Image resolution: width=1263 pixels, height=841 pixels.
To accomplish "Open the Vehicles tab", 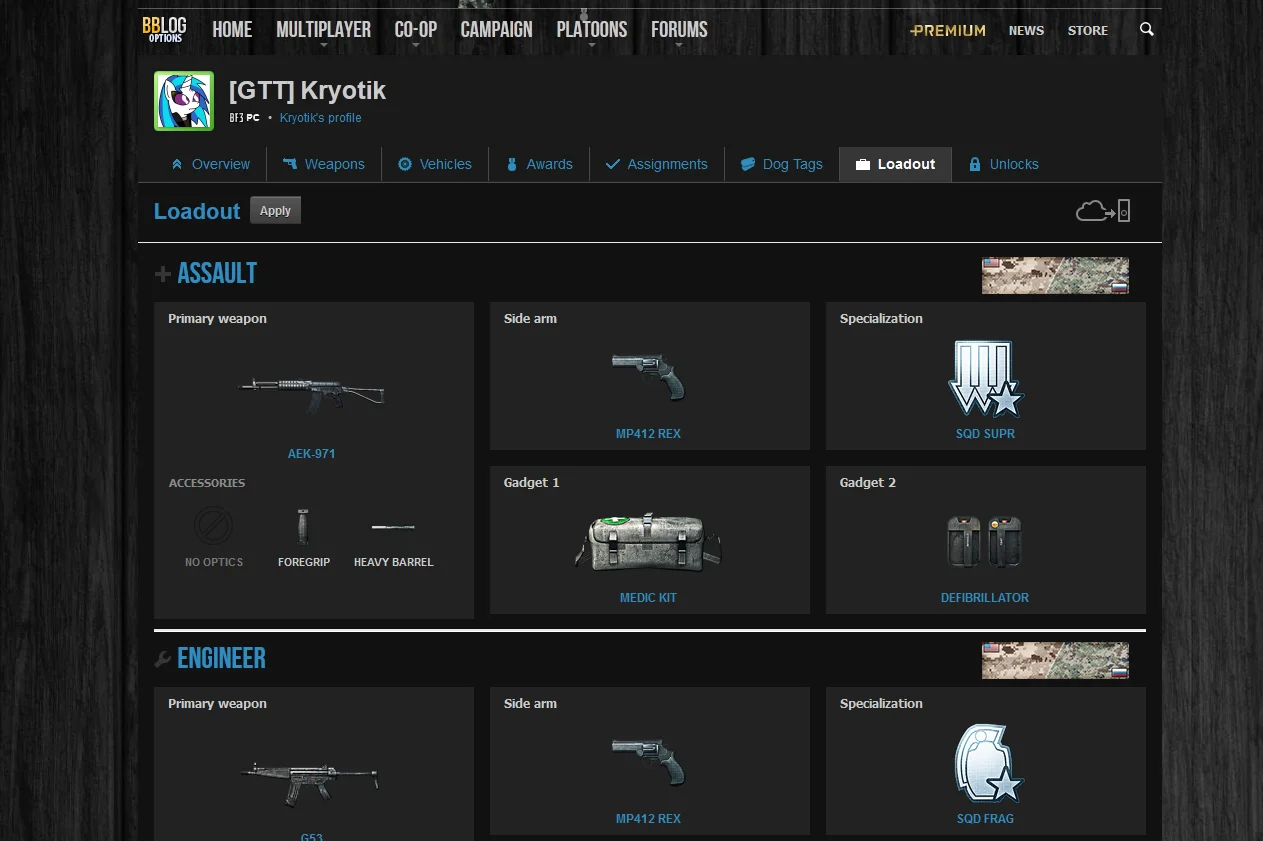I will pyautogui.click(x=435, y=164).
